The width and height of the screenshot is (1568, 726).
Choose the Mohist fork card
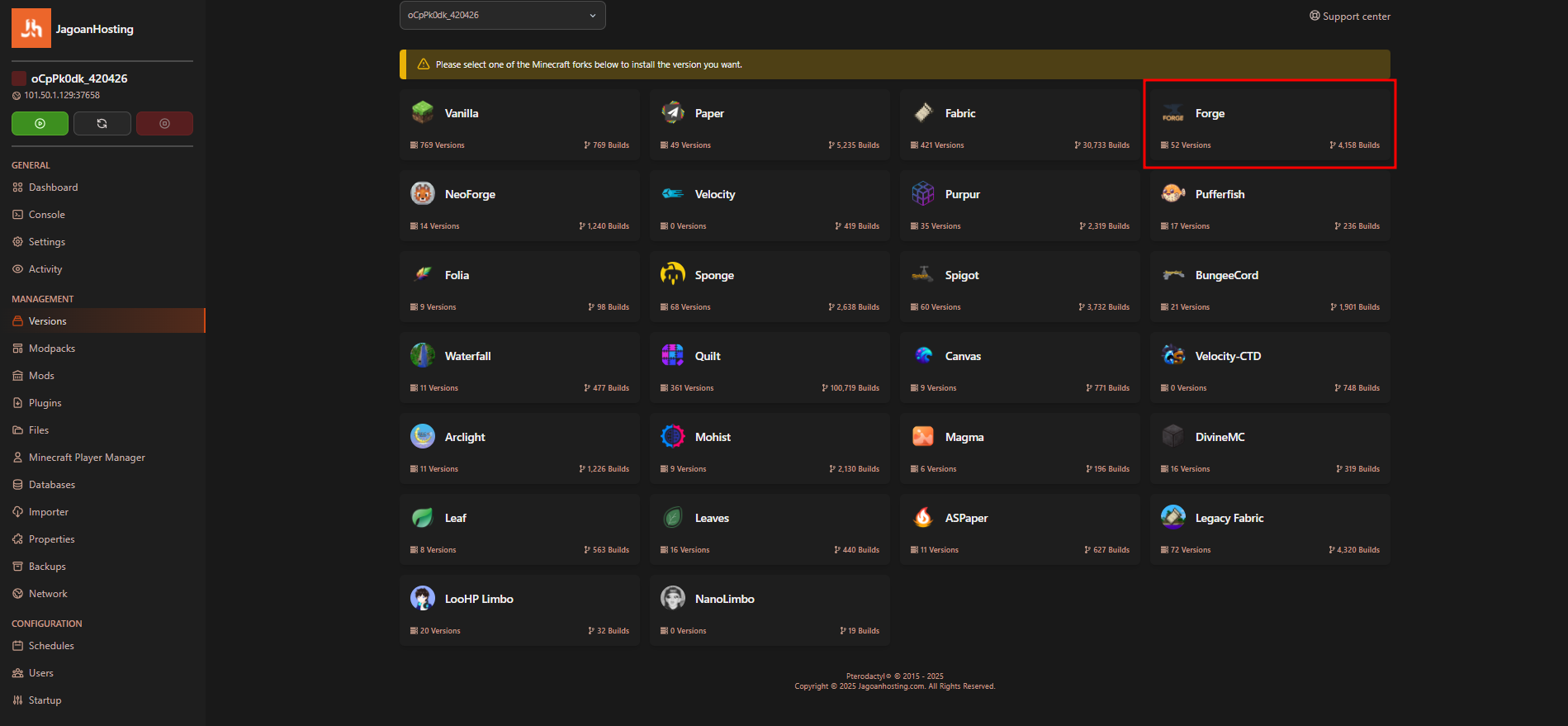770,448
